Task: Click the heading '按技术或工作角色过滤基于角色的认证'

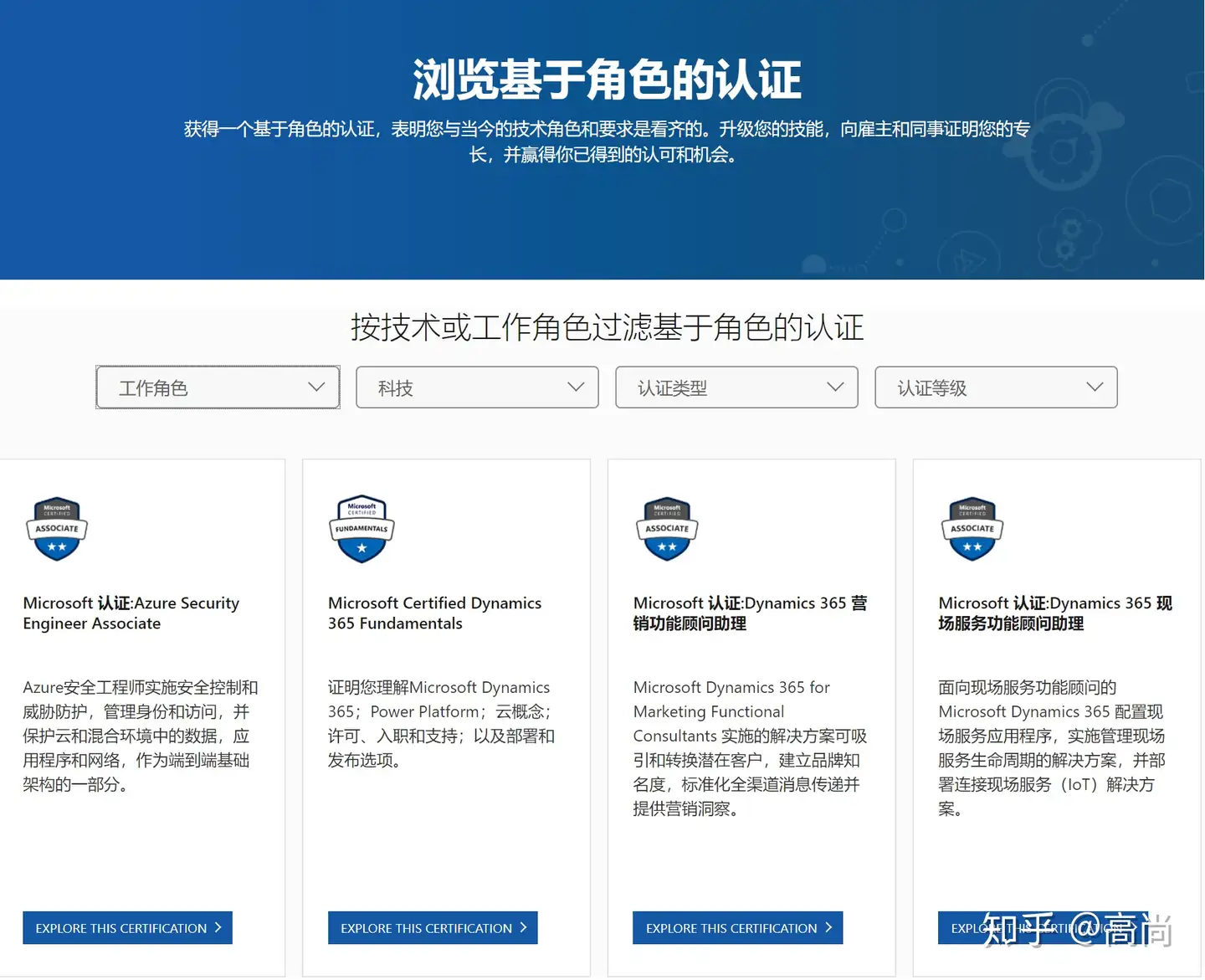Action: click(x=608, y=327)
